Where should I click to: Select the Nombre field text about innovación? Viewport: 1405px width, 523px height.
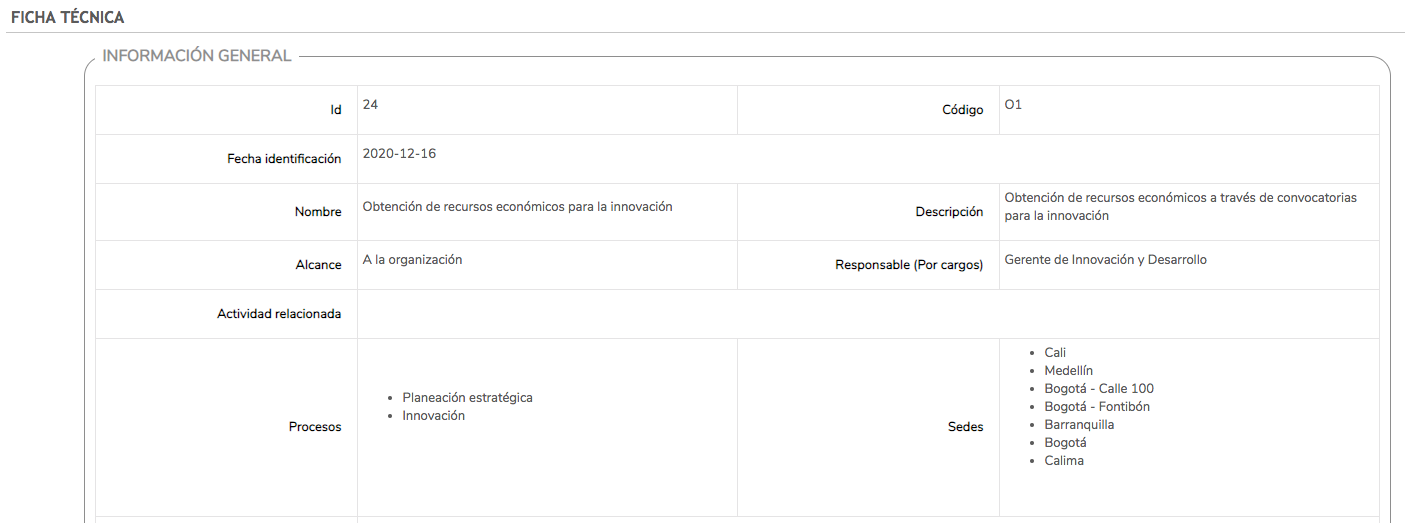coord(517,207)
